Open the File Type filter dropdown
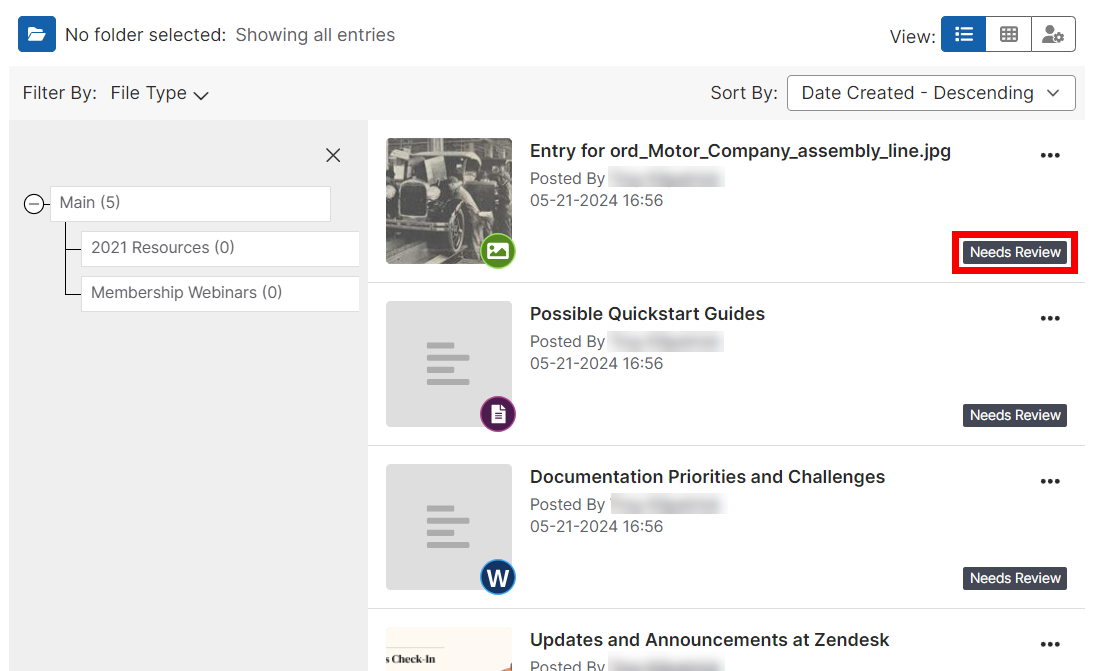Image resolution: width=1094 pixels, height=671 pixels. click(x=159, y=93)
